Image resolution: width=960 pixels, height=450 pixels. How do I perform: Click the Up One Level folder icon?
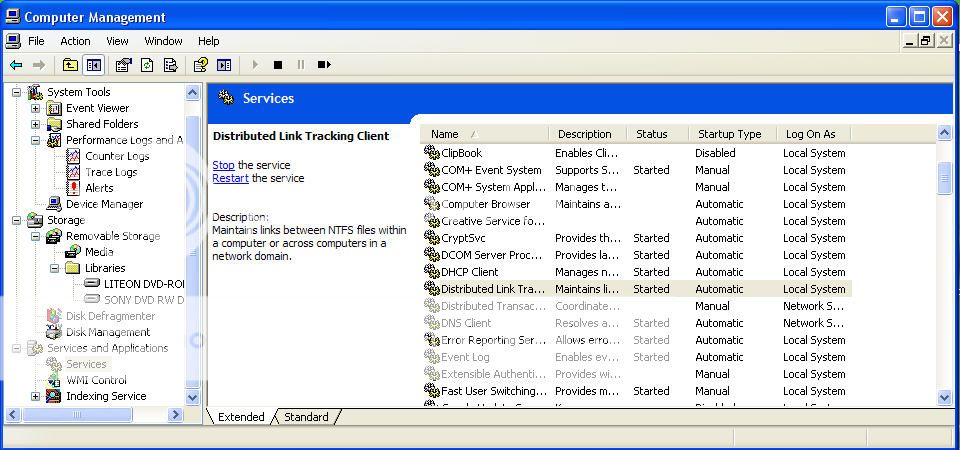coord(70,65)
